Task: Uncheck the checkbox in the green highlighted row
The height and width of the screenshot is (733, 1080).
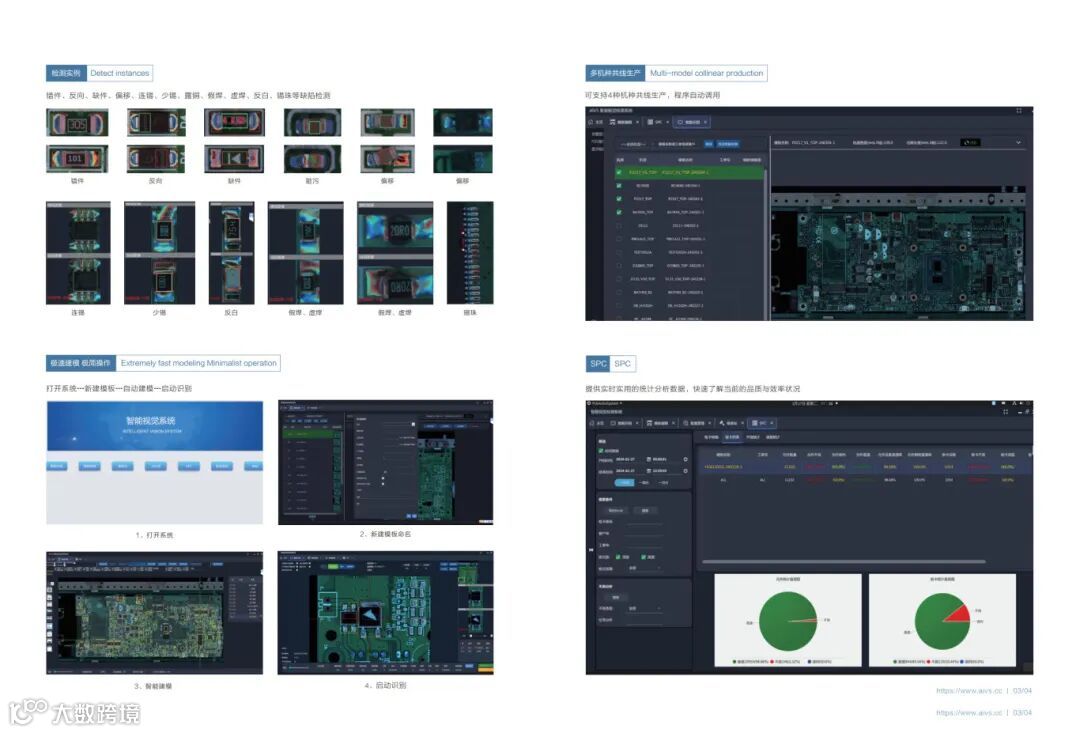Action: [619, 172]
